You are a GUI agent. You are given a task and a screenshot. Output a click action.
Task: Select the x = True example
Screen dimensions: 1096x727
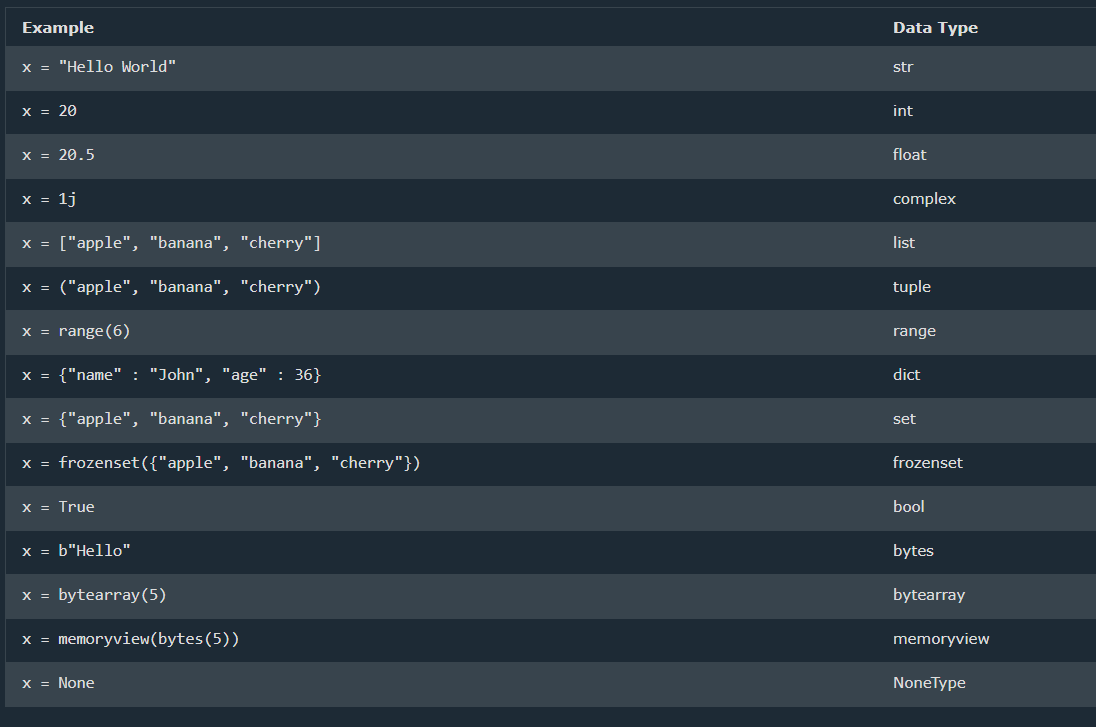[x=58, y=507]
